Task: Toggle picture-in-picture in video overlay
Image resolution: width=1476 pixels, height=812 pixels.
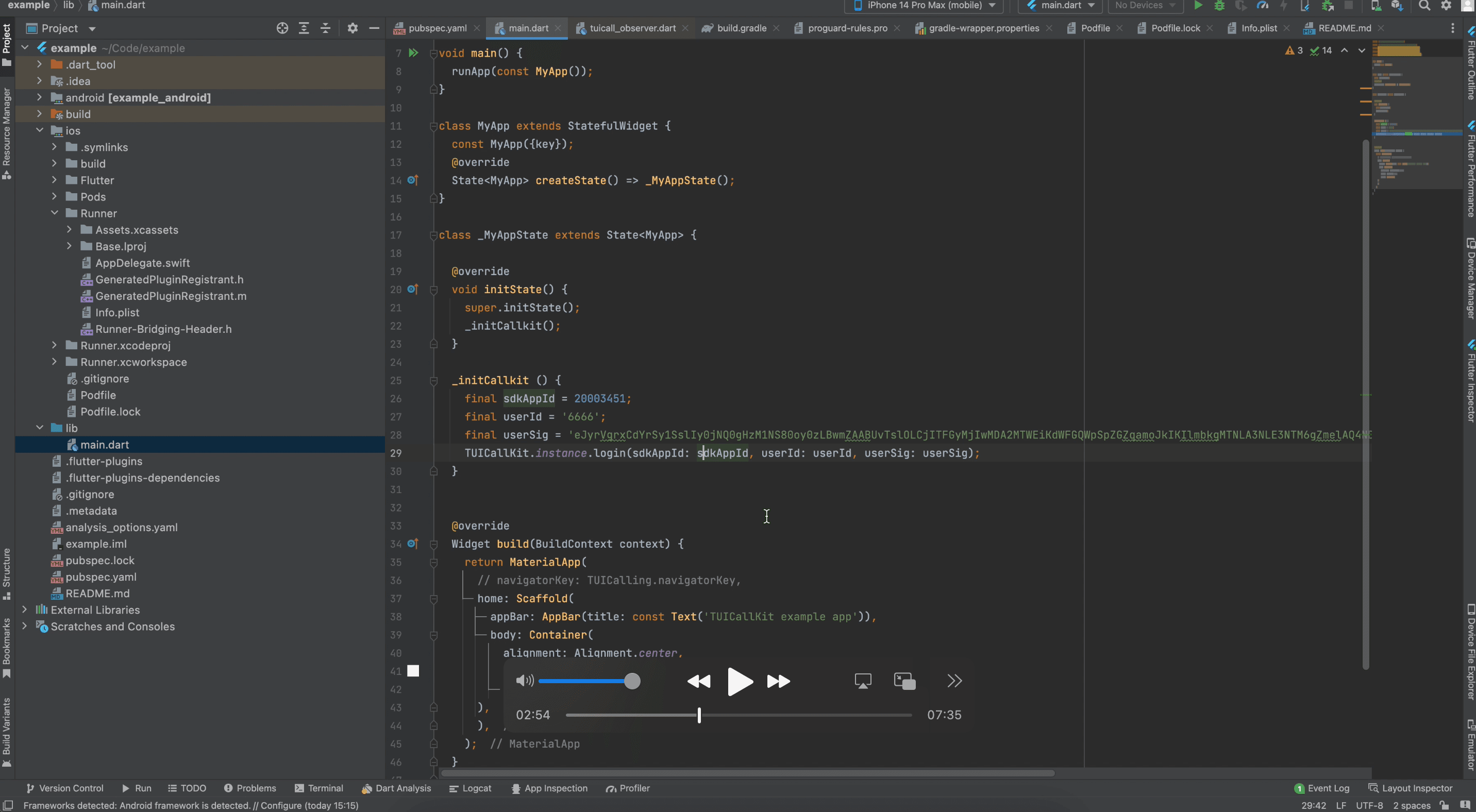Action: (905, 681)
